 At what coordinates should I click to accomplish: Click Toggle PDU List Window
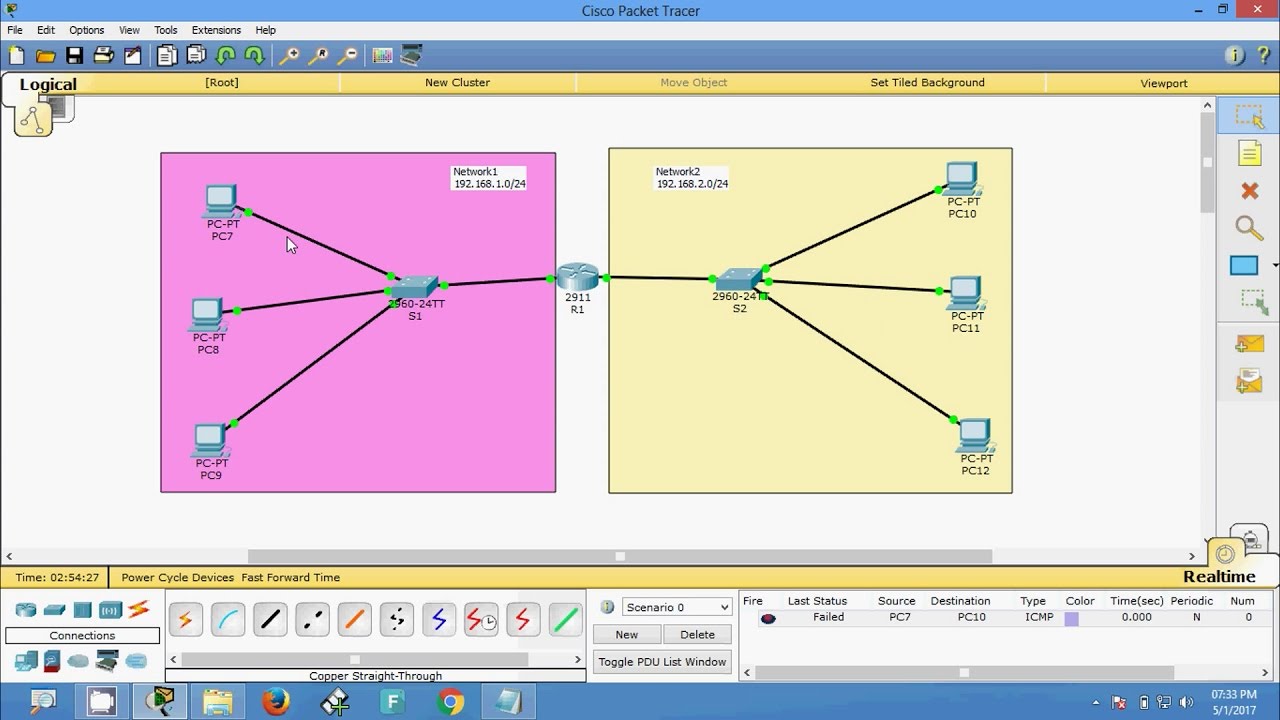662,662
